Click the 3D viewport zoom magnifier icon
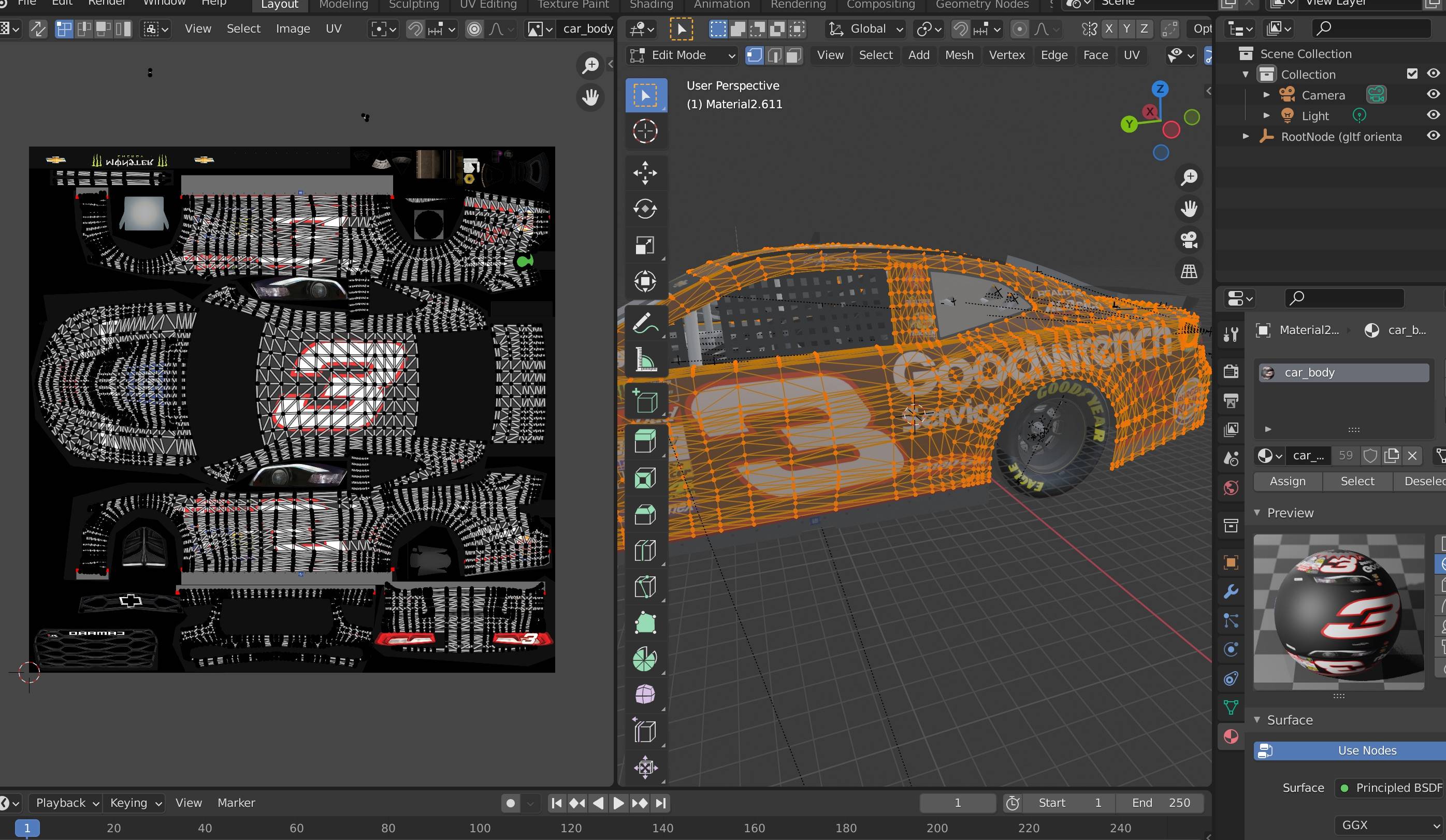Screen dimensions: 1446x840 click(x=1189, y=177)
